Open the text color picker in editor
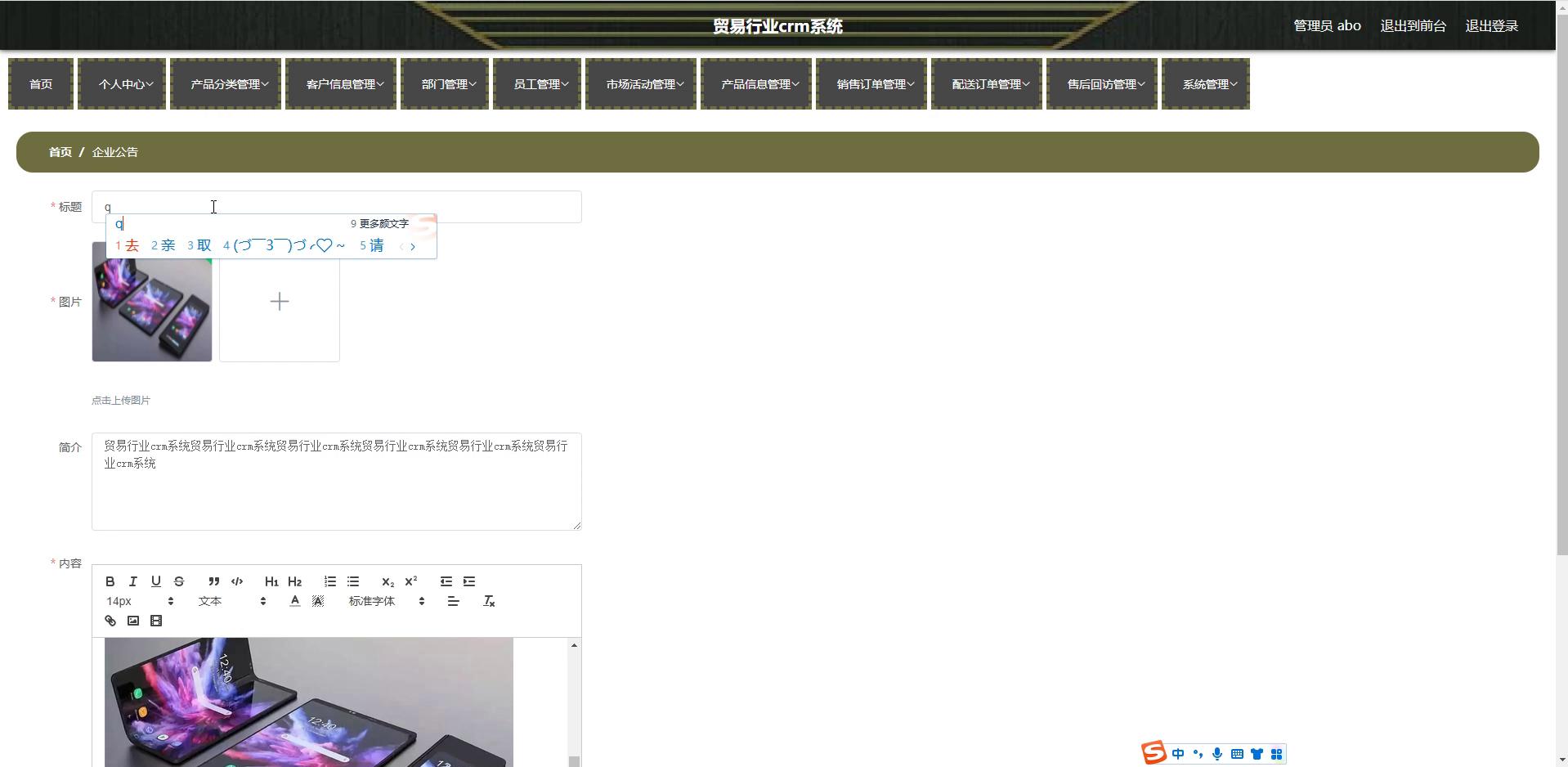The image size is (1568, 767). [x=295, y=601]
